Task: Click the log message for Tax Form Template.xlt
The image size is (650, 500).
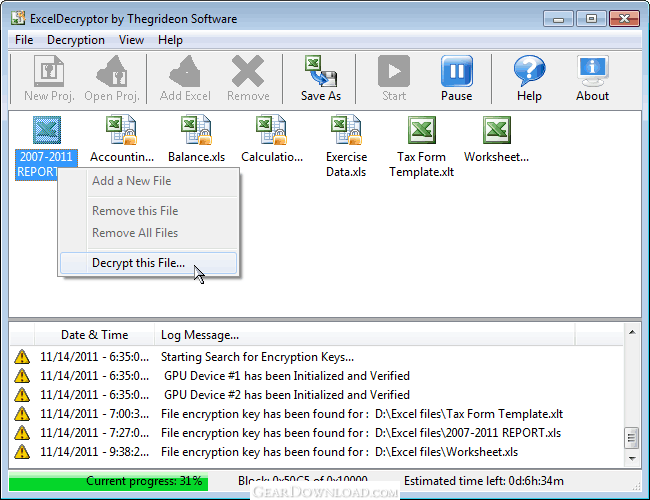Action: (362, 414)
